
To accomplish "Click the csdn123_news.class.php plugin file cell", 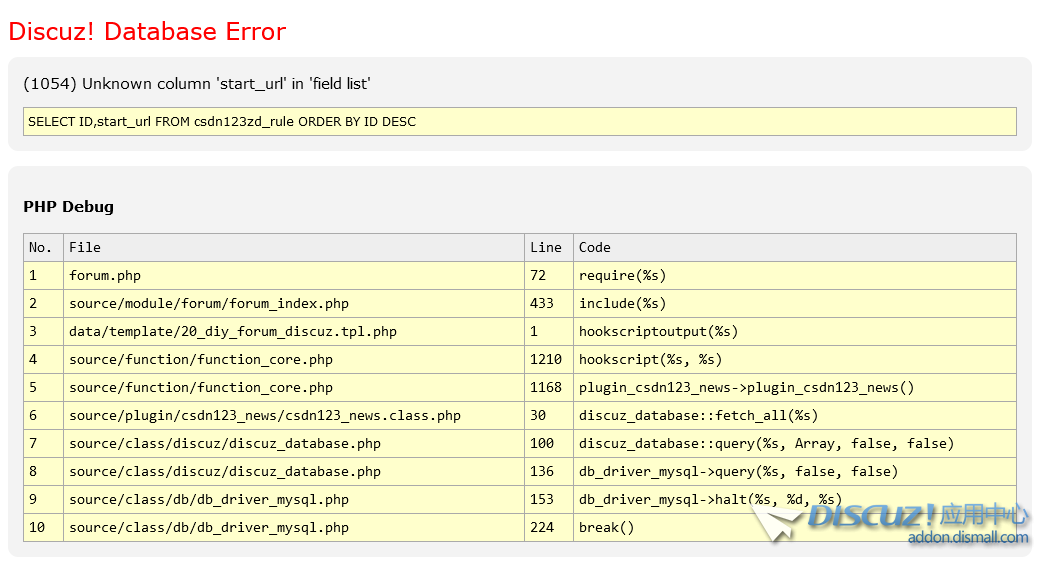I will tap(264, 415).
